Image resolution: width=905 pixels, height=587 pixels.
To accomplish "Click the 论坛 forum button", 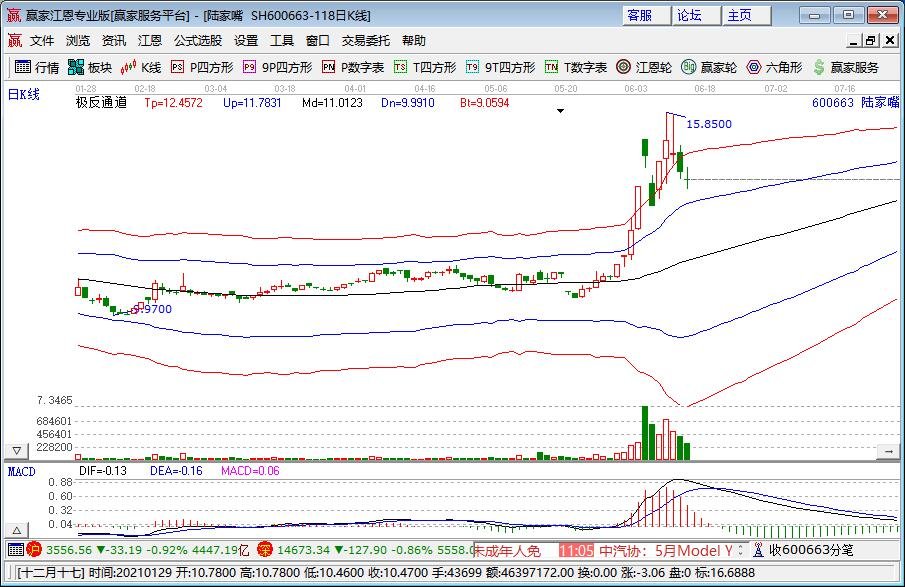I will [697, 16].
